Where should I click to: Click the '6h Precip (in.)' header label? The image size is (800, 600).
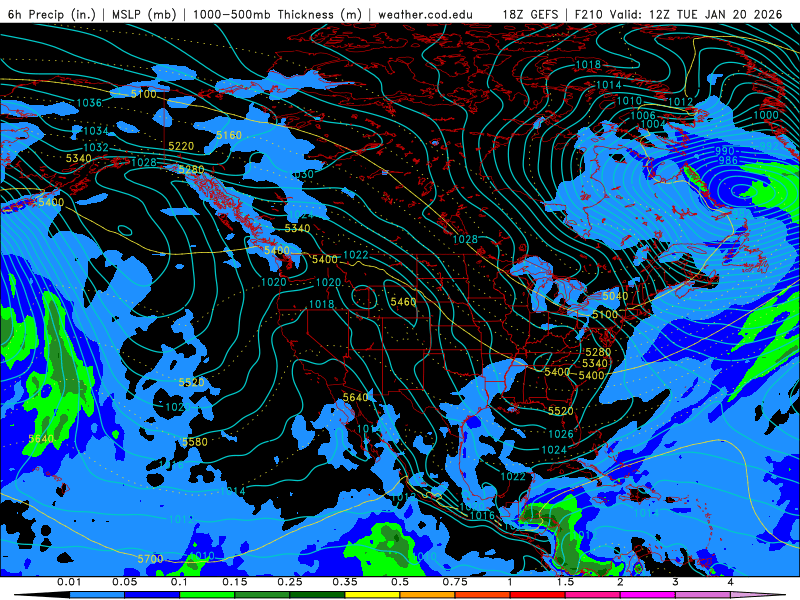pyautogui.click(x=52, y=14)
